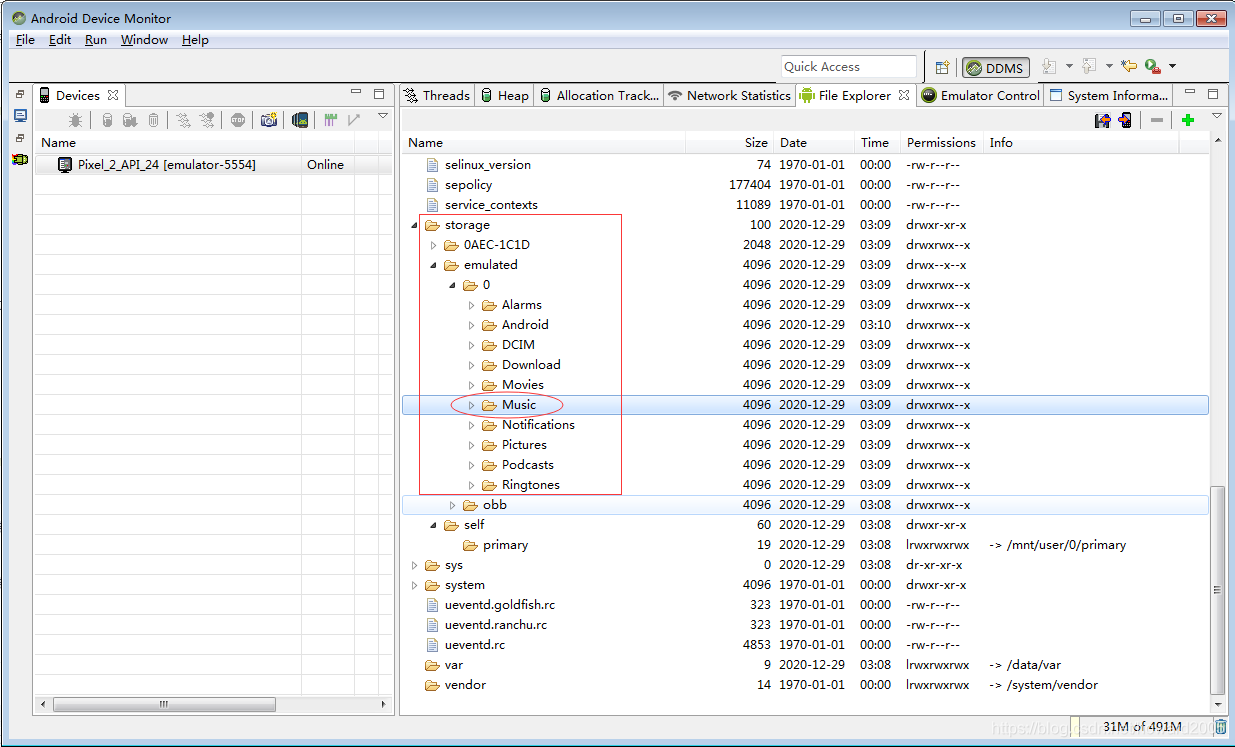This screenshot has height=747, width=1235.
Task: Click the Dump HPROF file icon
Action: (130, 120)
